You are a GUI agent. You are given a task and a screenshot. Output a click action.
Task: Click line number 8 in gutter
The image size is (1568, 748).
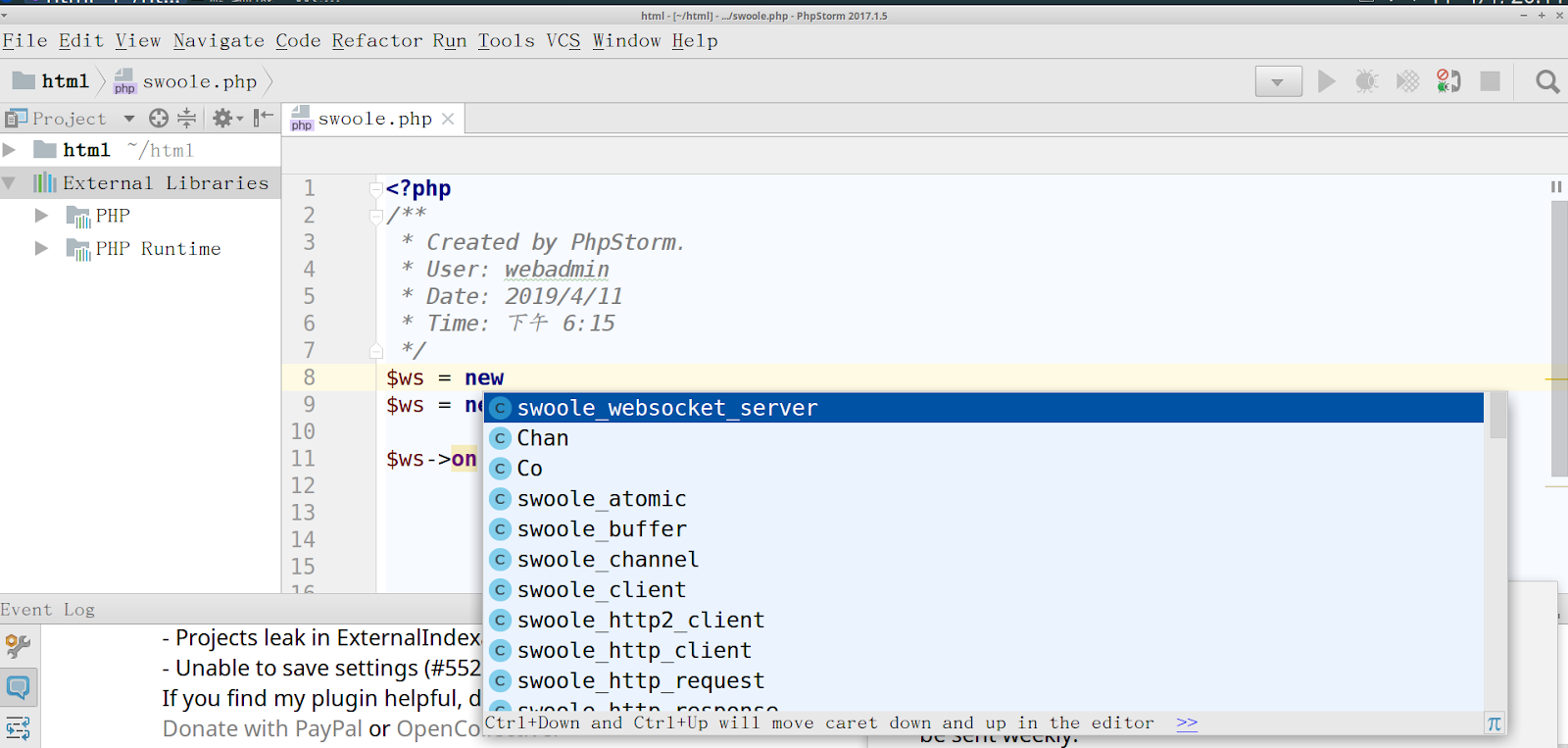click(310, 377)
